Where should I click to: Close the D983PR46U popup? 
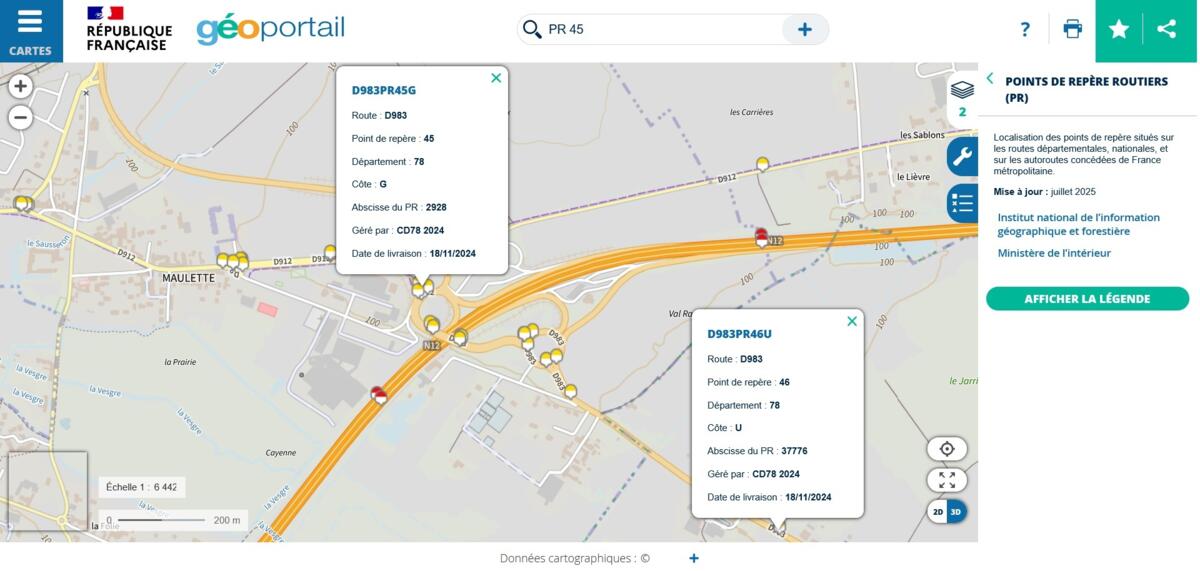[x=852, y=321]
